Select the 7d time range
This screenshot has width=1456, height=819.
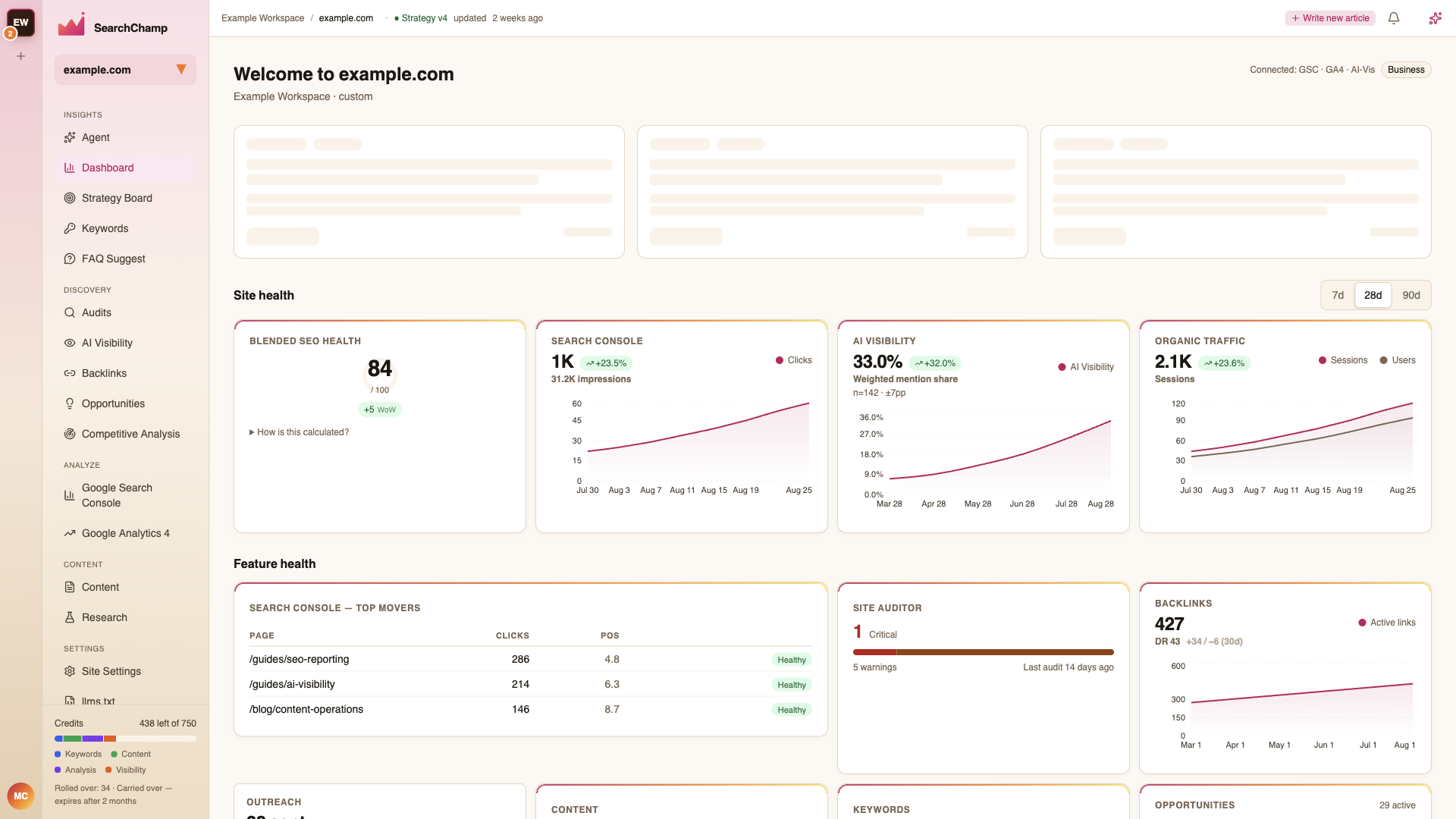tap(1338, 295)
